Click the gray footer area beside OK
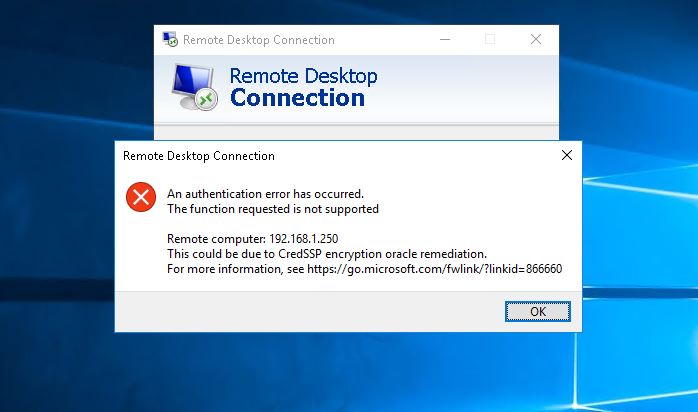Screen dimensions: 698x412 [x=300, y=311]
